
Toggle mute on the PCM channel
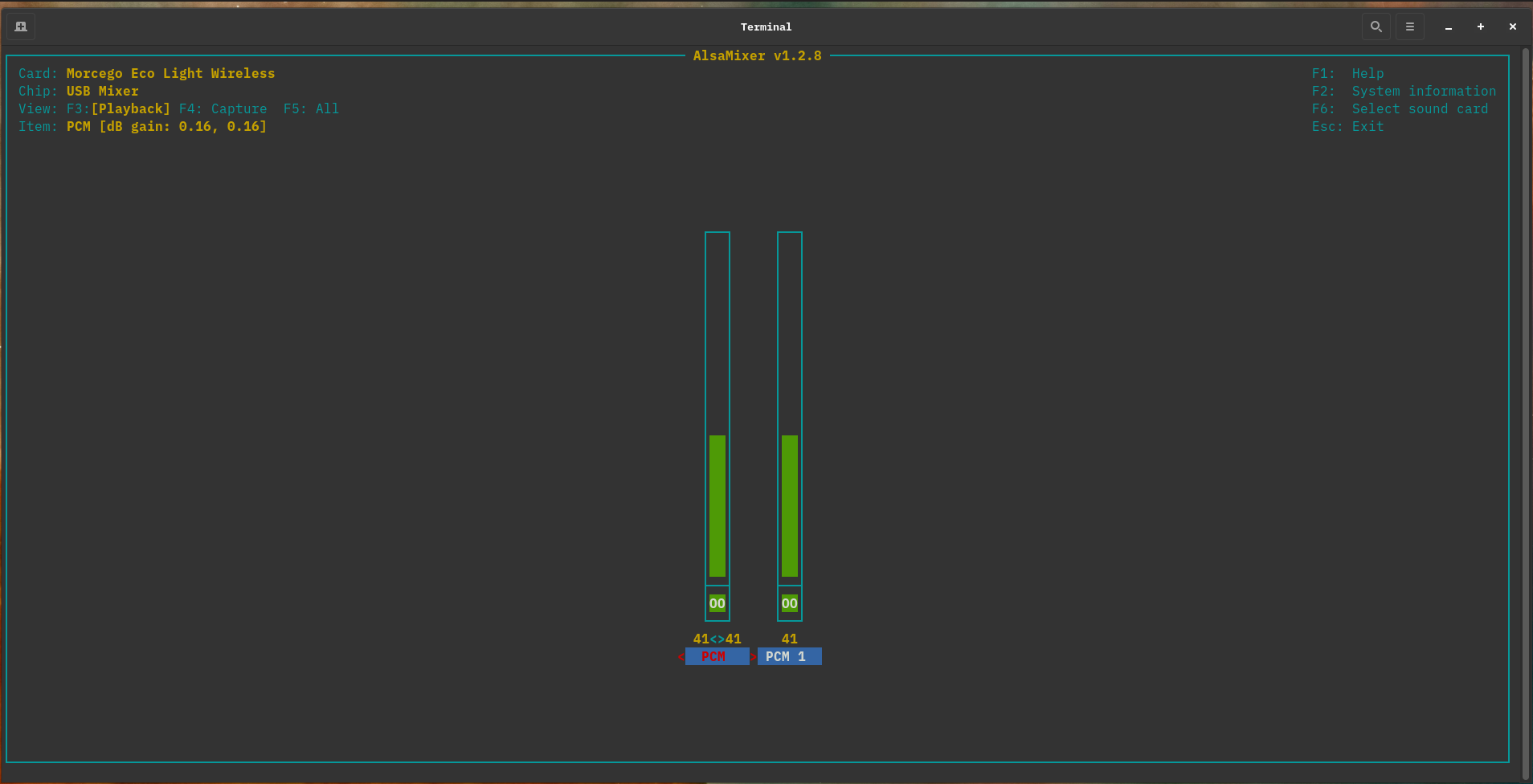717,603
